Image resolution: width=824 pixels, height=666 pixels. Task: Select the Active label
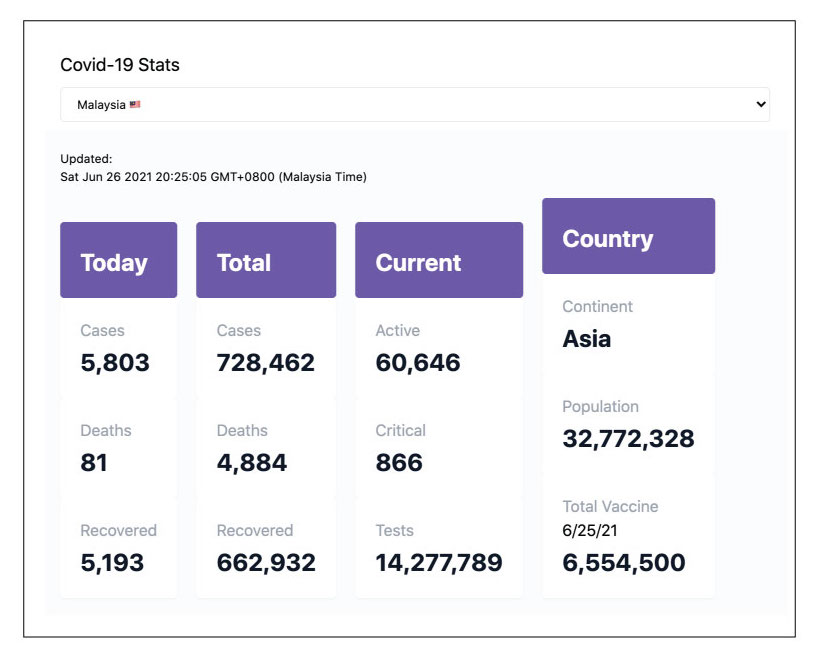point(397,331)
